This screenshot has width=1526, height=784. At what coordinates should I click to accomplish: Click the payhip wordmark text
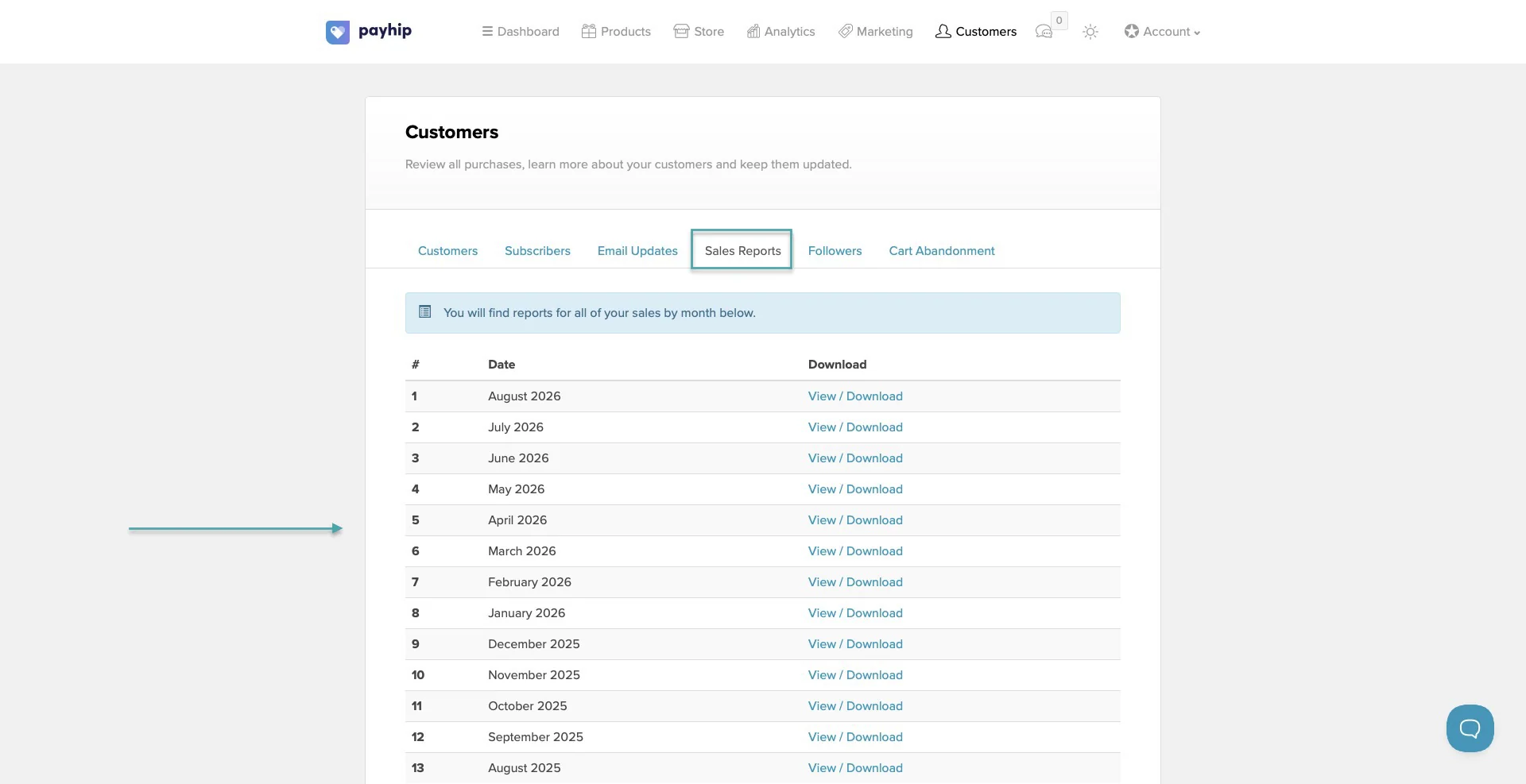point(385,31)
